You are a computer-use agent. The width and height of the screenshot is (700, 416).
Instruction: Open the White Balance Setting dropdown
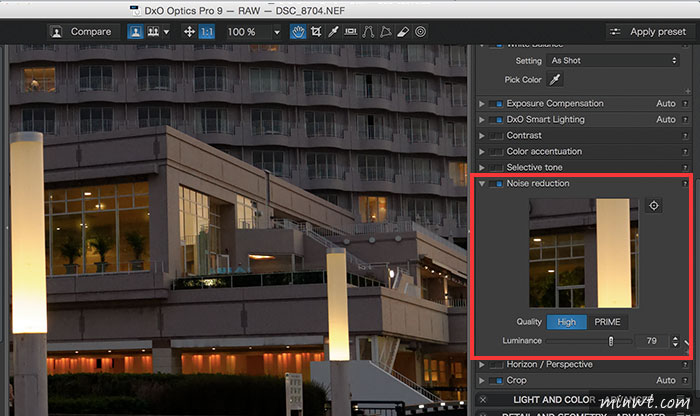click(x=613, y=60)
